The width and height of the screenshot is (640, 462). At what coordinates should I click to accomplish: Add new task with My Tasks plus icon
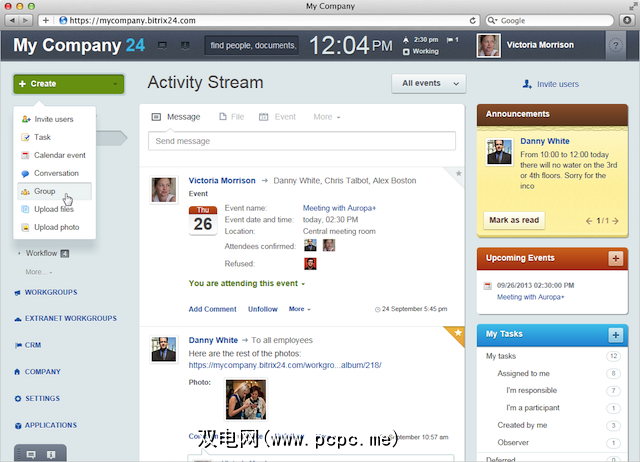(x=616, y=335)
